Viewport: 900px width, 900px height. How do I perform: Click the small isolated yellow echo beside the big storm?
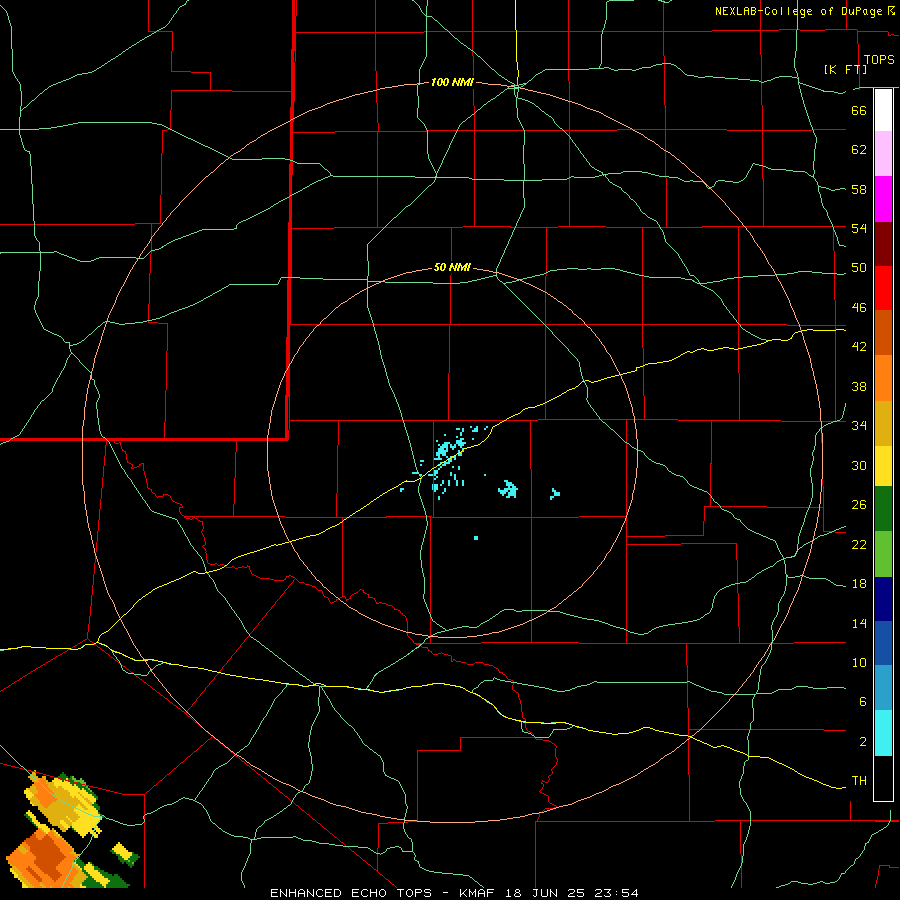122,849
